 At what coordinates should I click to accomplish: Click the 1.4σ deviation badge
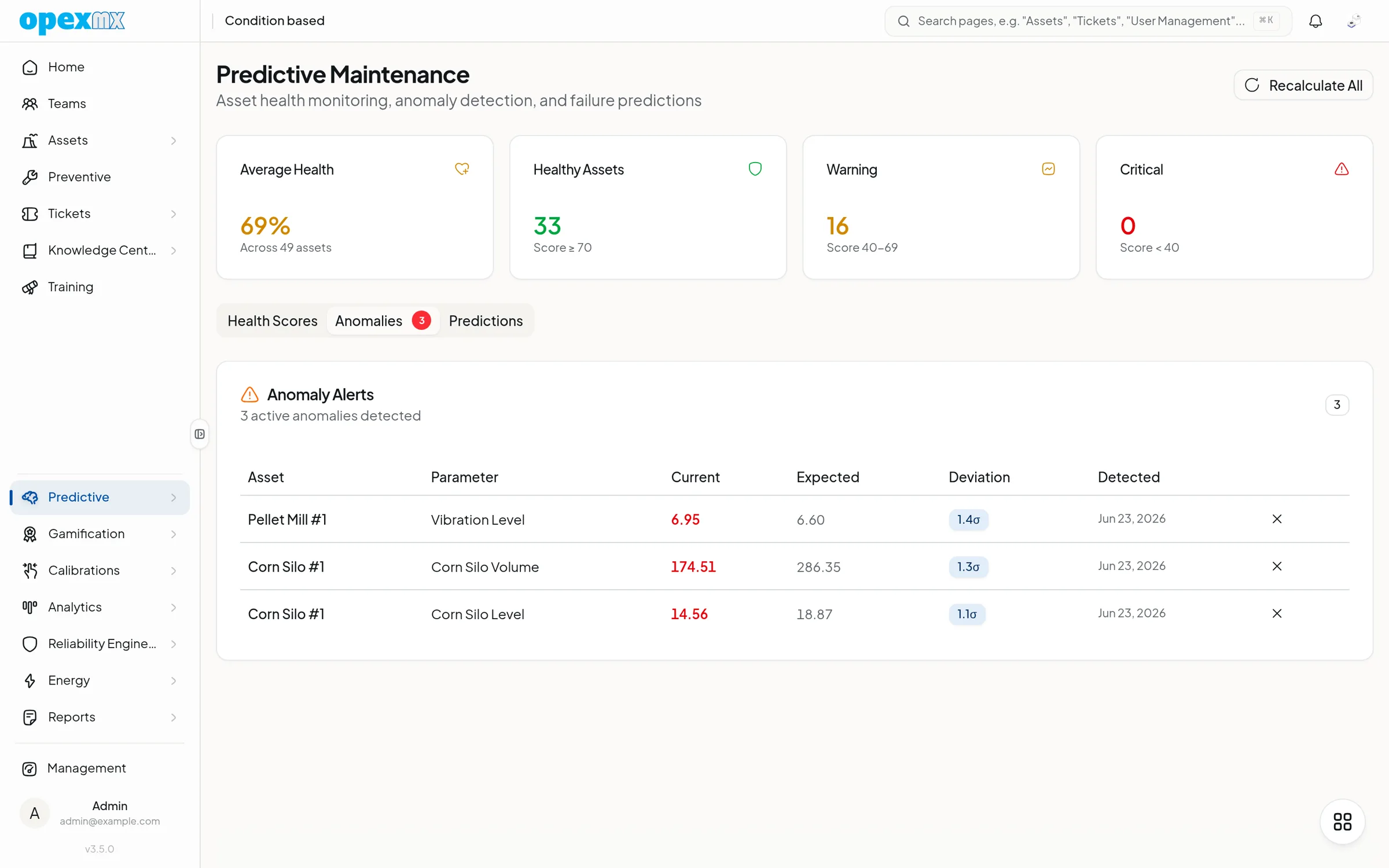coord(968,520)
